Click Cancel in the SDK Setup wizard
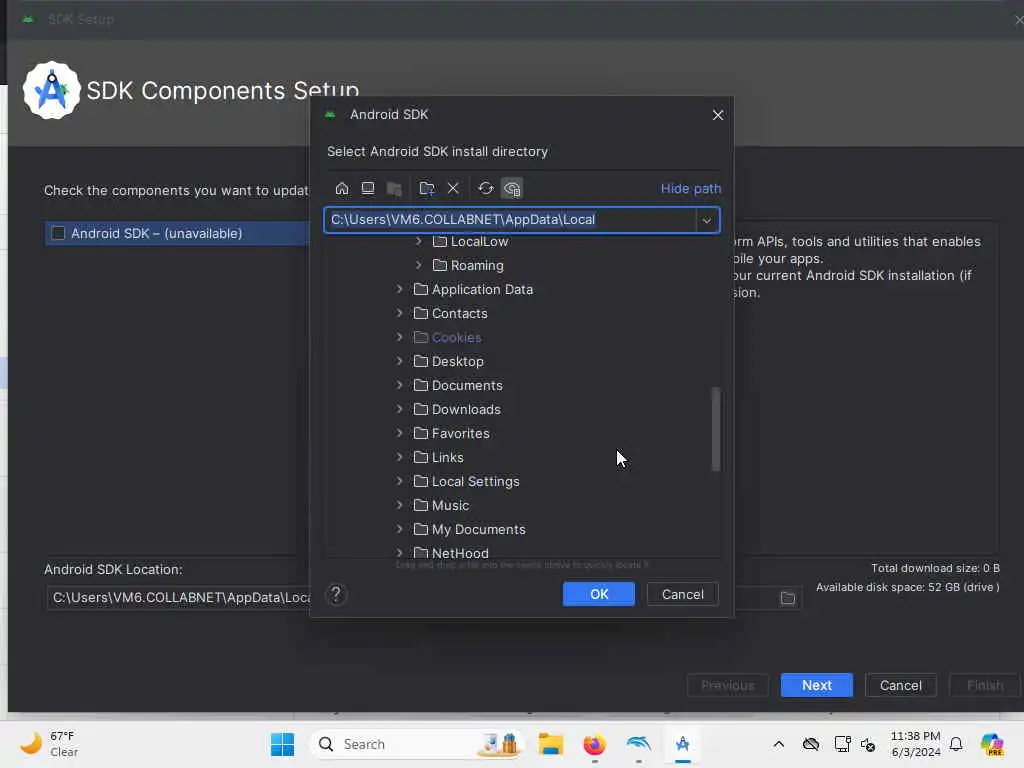Screen dimensions: 1024x768 901,685
